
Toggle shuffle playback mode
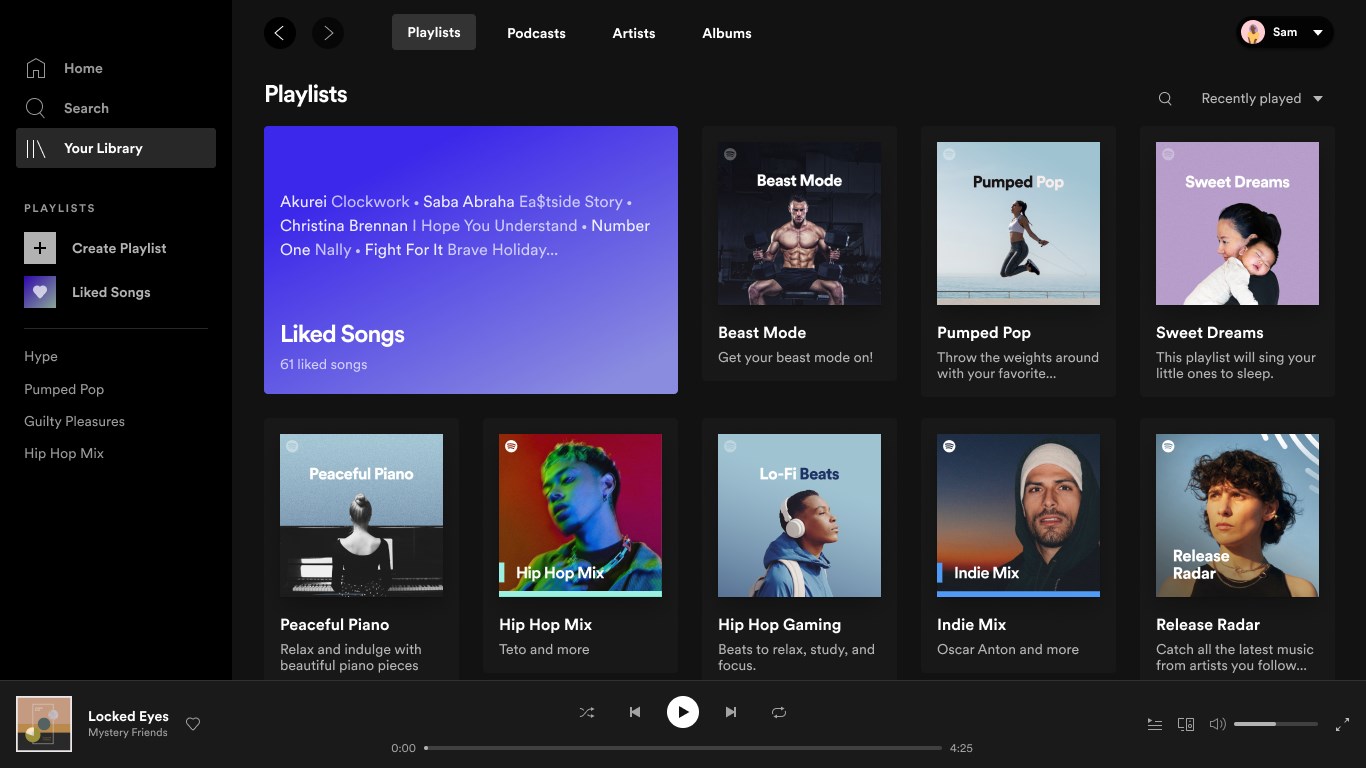pos(587,712)
